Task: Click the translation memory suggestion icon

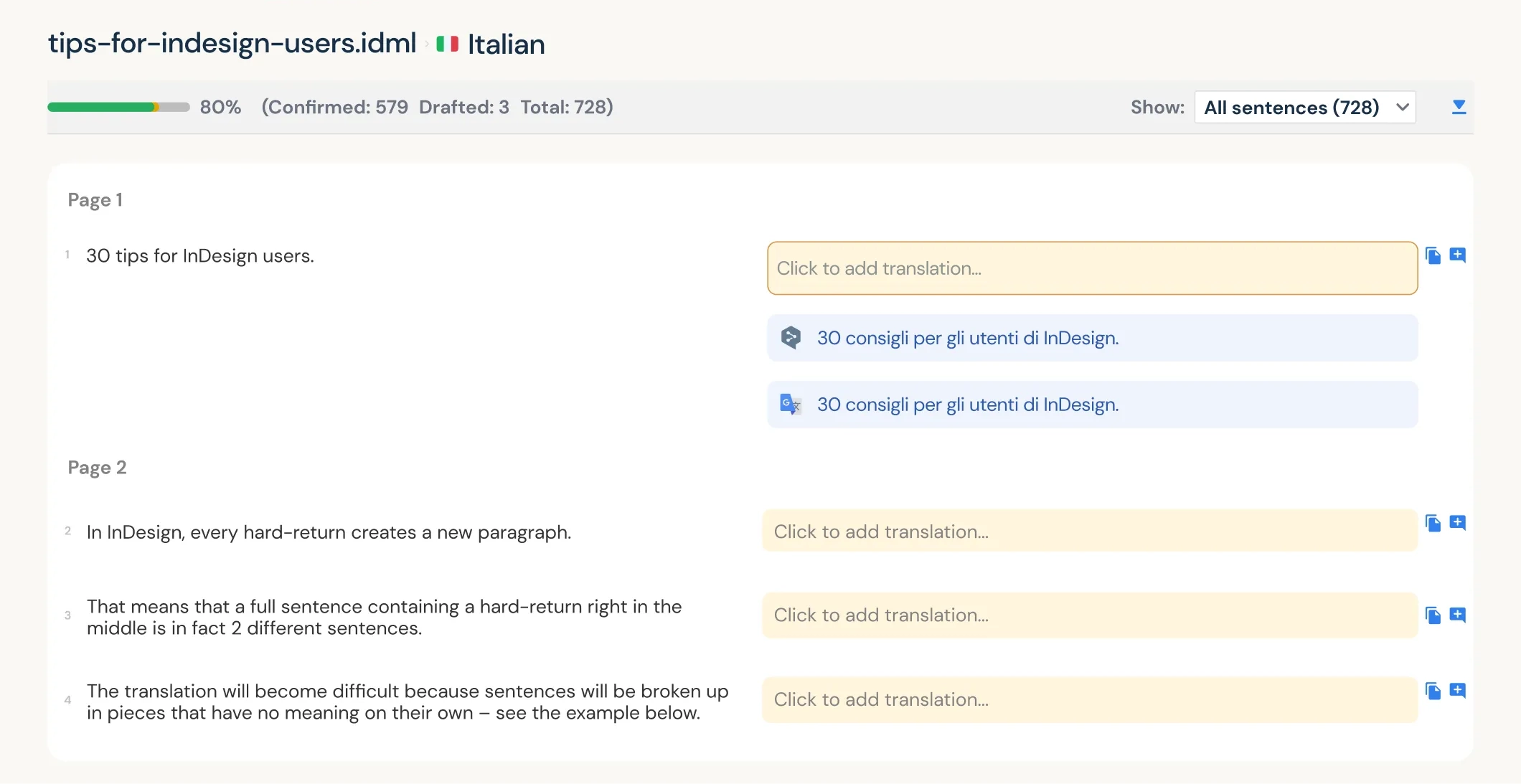Action: tap(791, 337)
